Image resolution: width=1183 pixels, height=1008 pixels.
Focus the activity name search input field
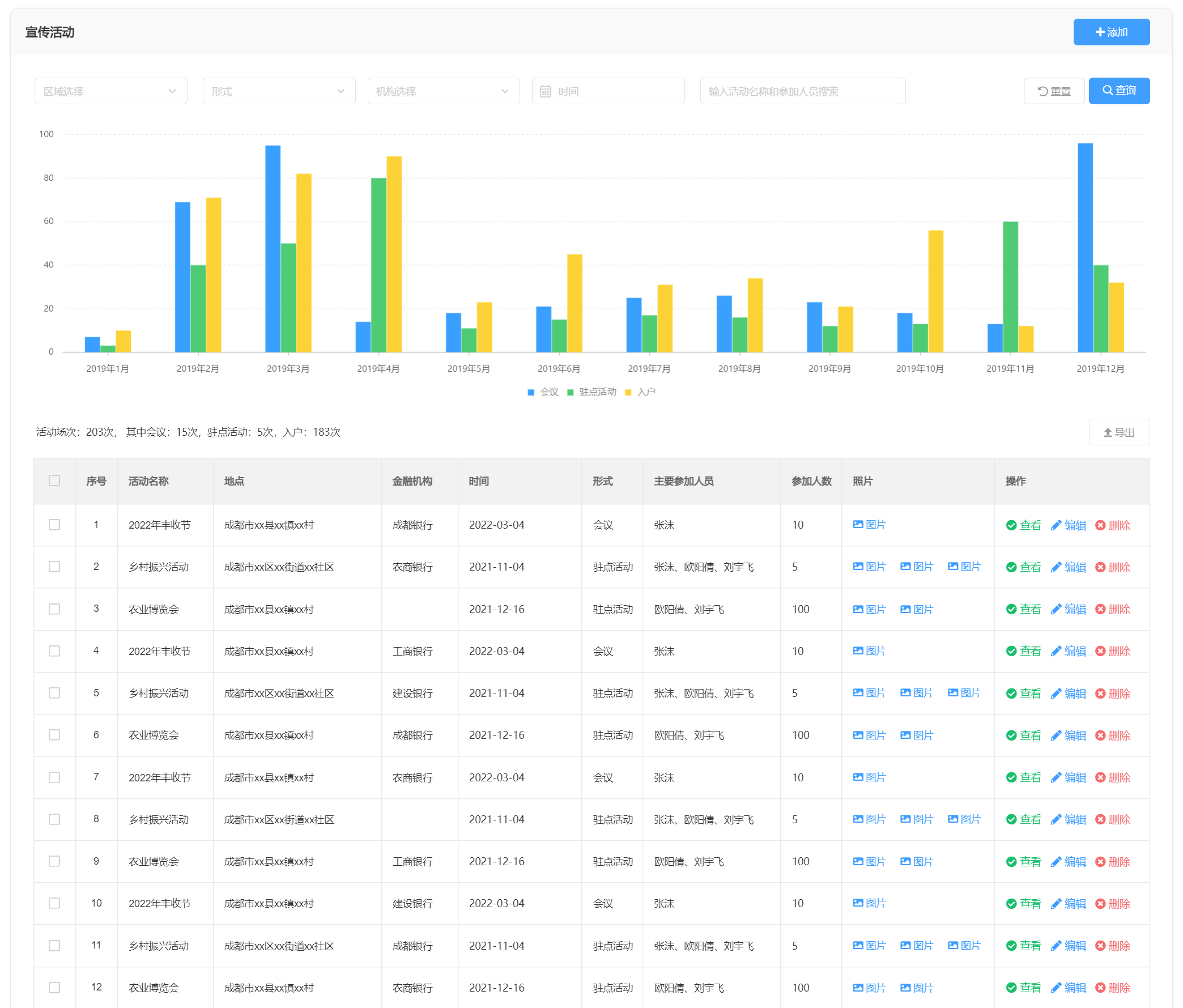pos(802,91)
